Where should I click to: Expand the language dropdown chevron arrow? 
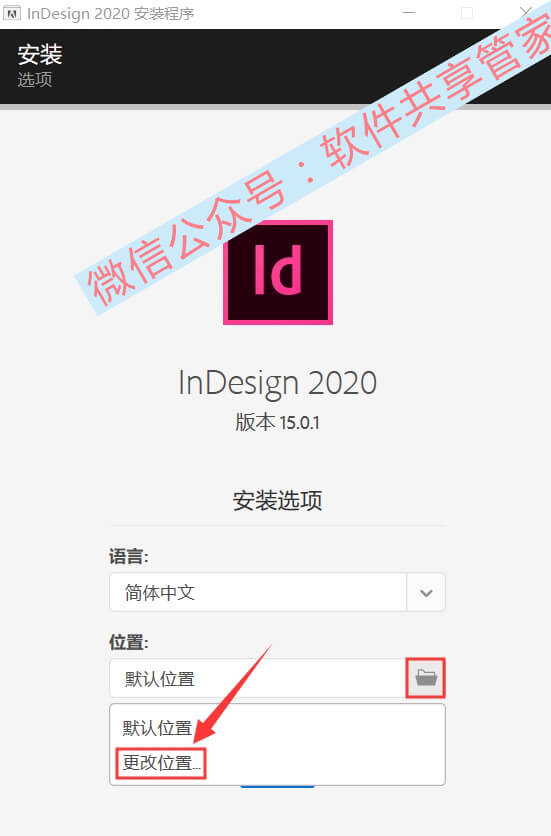pos(426,592)
